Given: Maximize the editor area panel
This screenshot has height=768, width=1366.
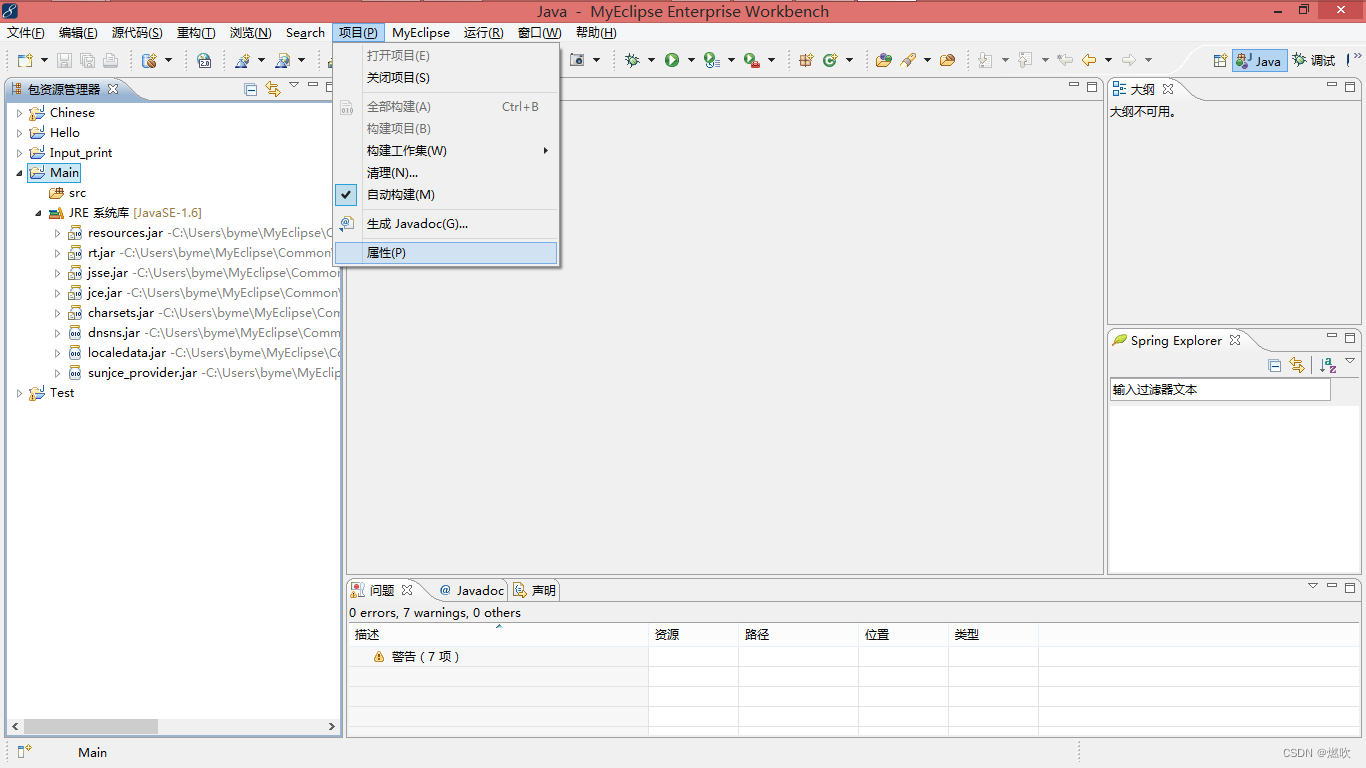Looking at the screenshot, I should 1092,86.
